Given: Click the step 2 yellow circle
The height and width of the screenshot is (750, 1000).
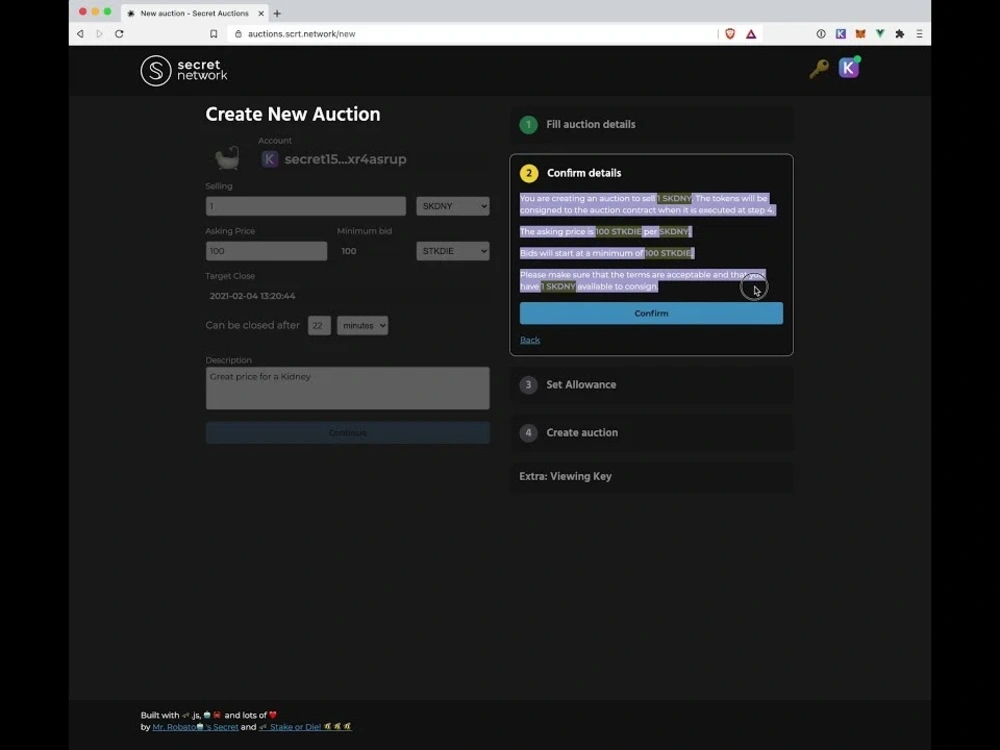Looking at the screenshot, I should click(x=529, y=173).
